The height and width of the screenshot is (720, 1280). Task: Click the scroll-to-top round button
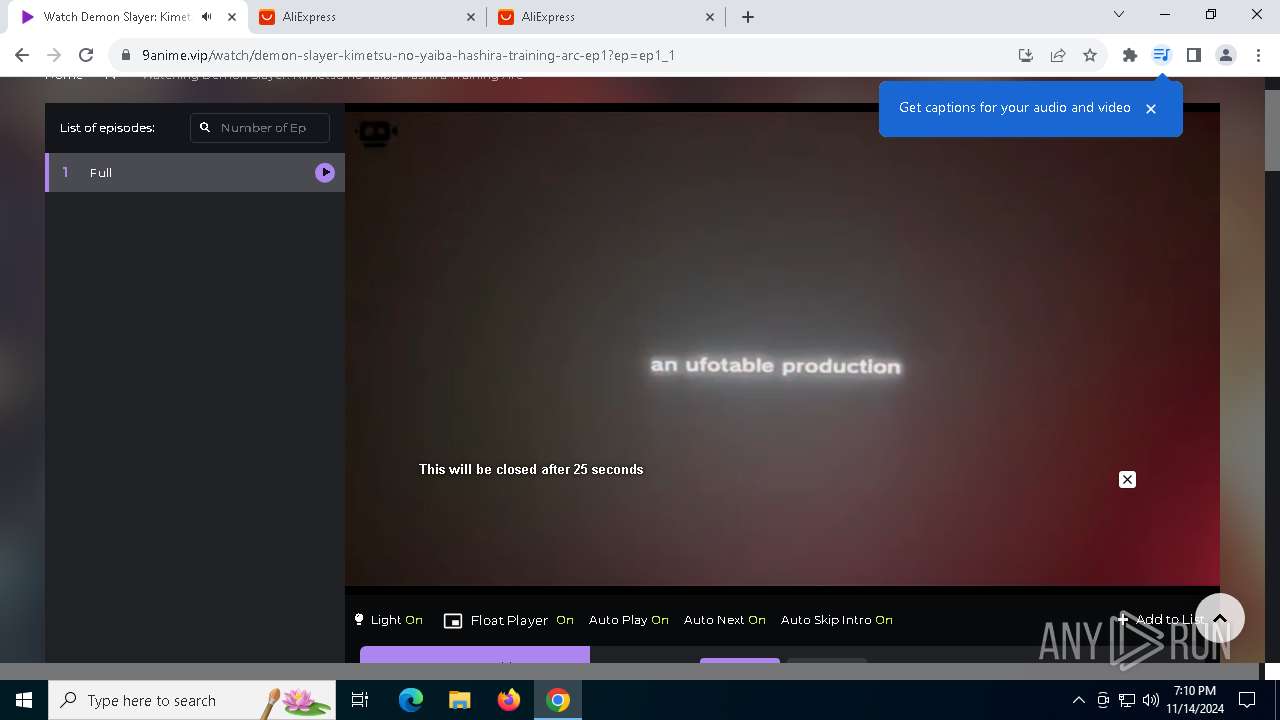(x=1219, y=618)
